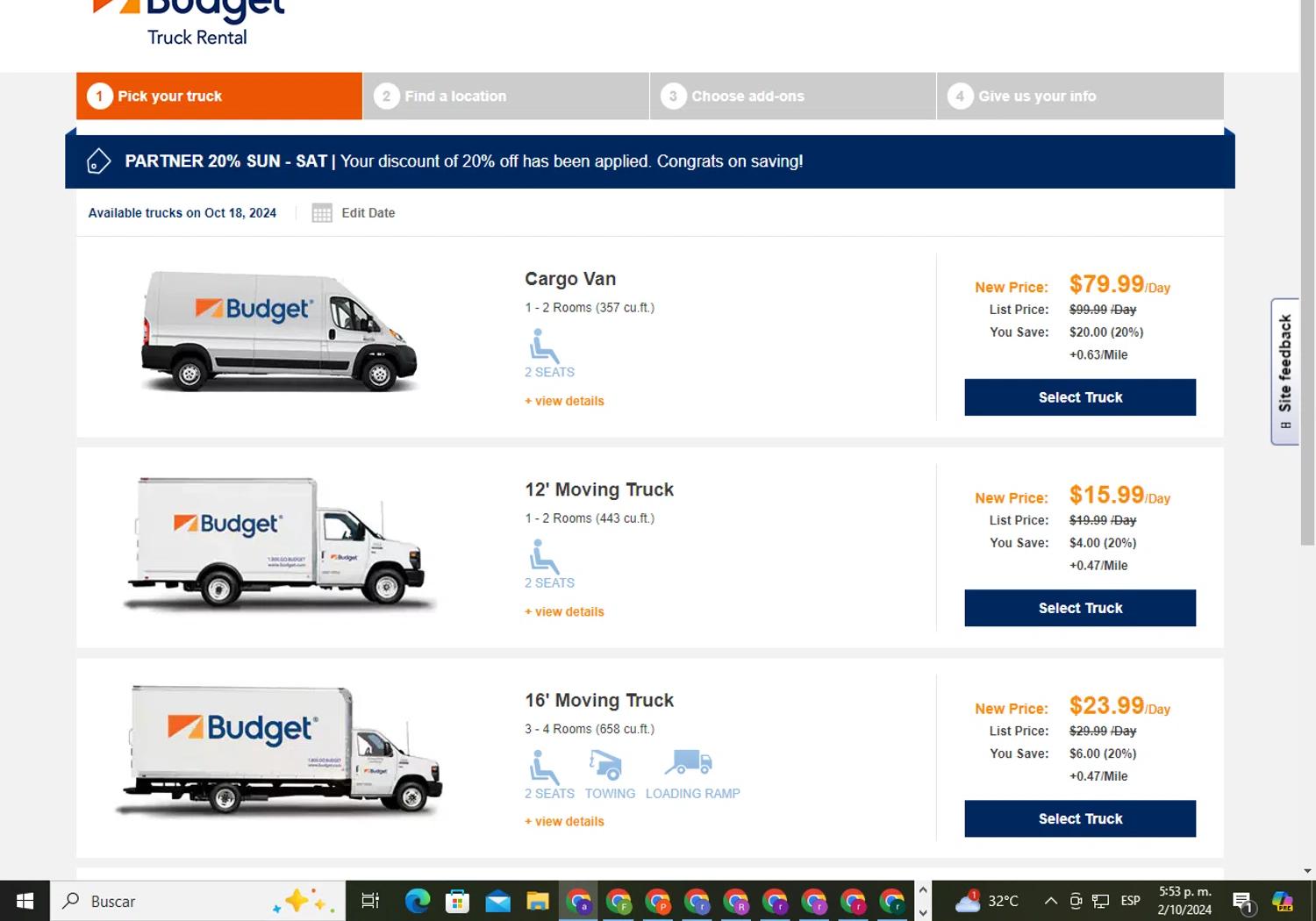The height and width of the screenshot is (921, 1316).
Task: Click the $79.99/Day new price
Action: click(x=1119, y=284)
